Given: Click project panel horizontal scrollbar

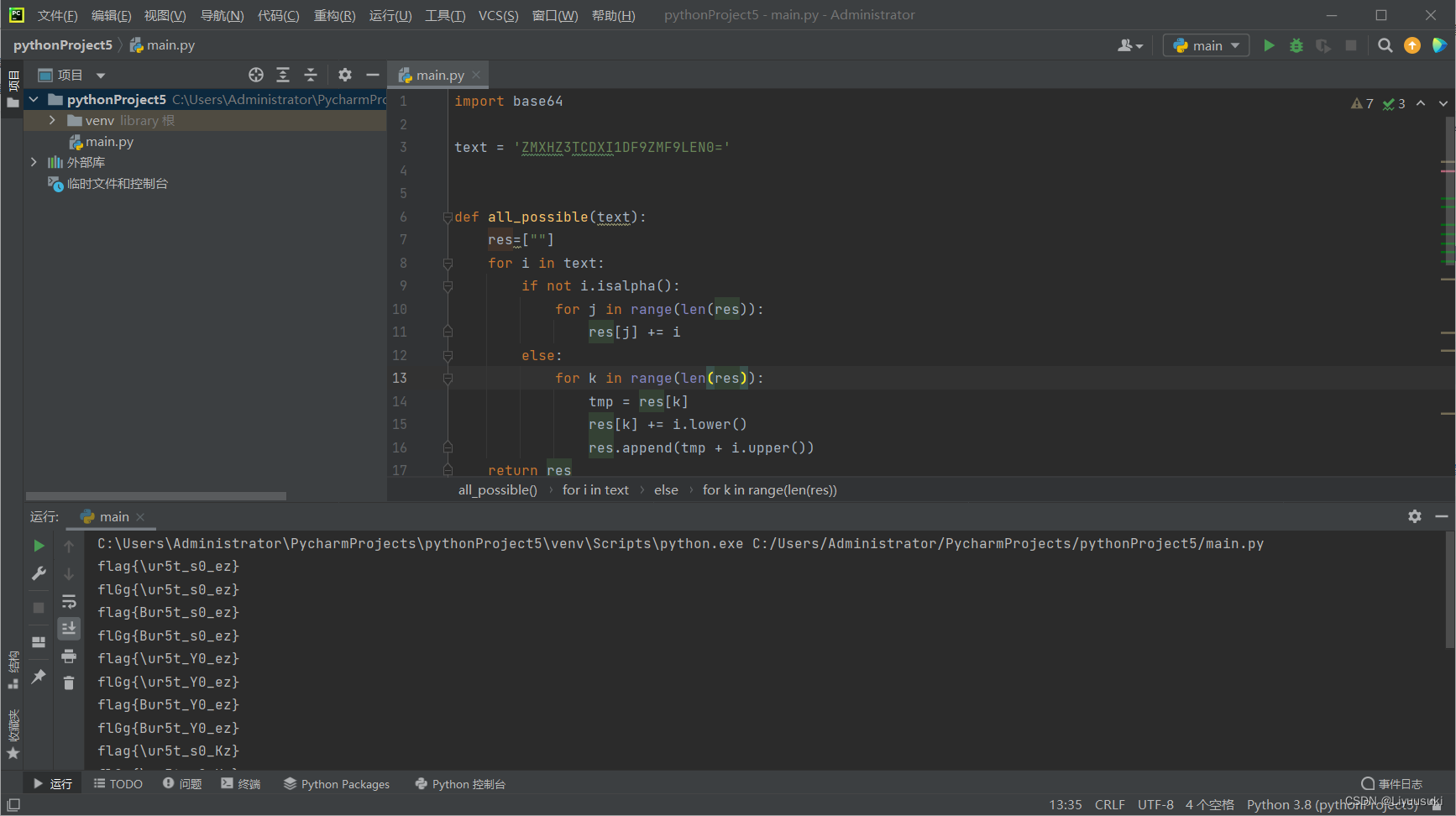Looking at the screenshot, I should (156, 496).
